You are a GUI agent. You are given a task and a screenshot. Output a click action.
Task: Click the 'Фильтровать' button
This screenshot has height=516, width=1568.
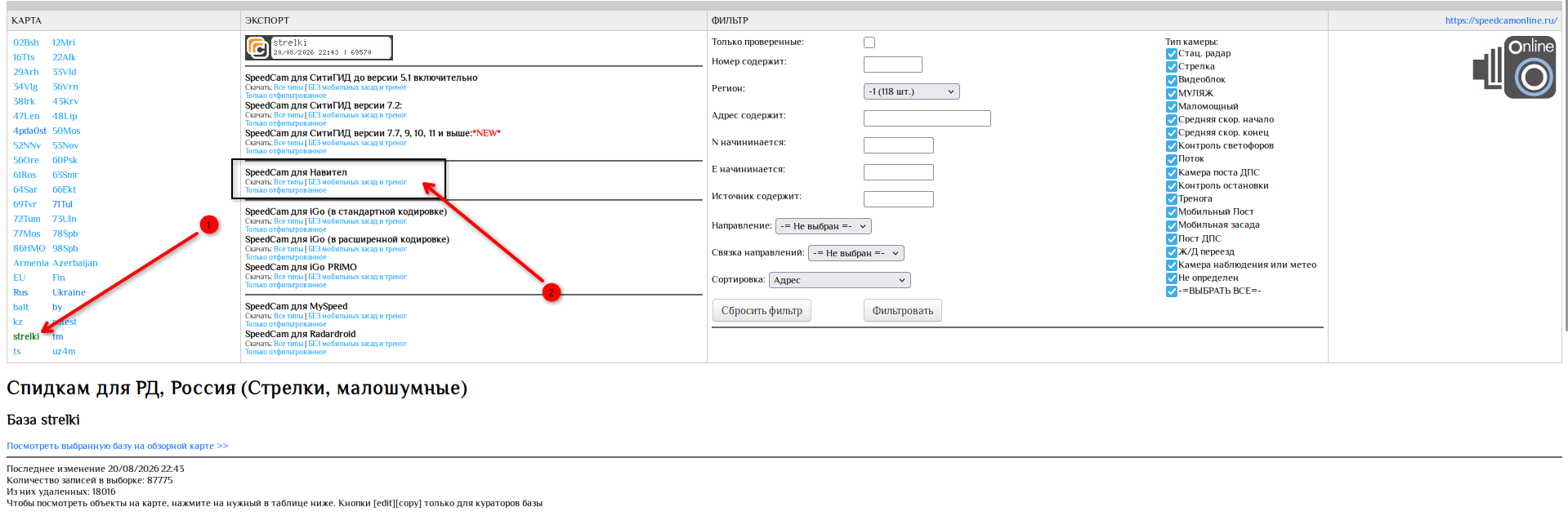point(902,310)
